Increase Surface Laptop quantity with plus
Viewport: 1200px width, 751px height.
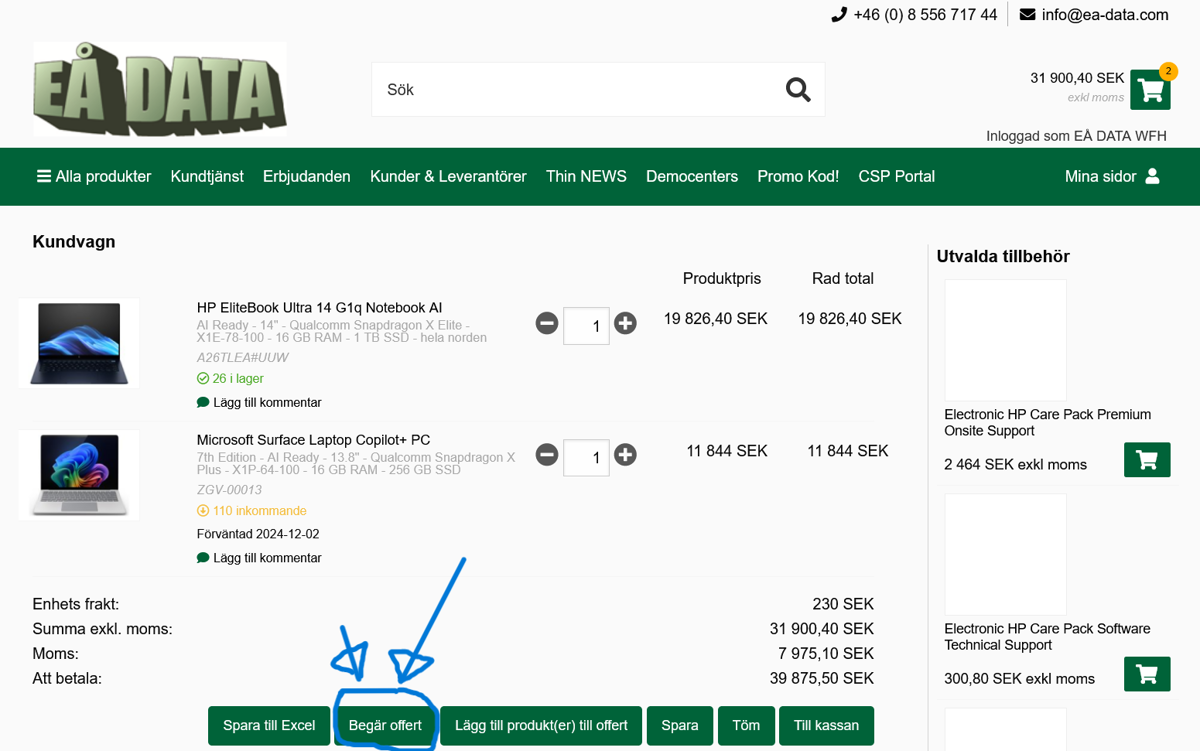tap(625, 455)
